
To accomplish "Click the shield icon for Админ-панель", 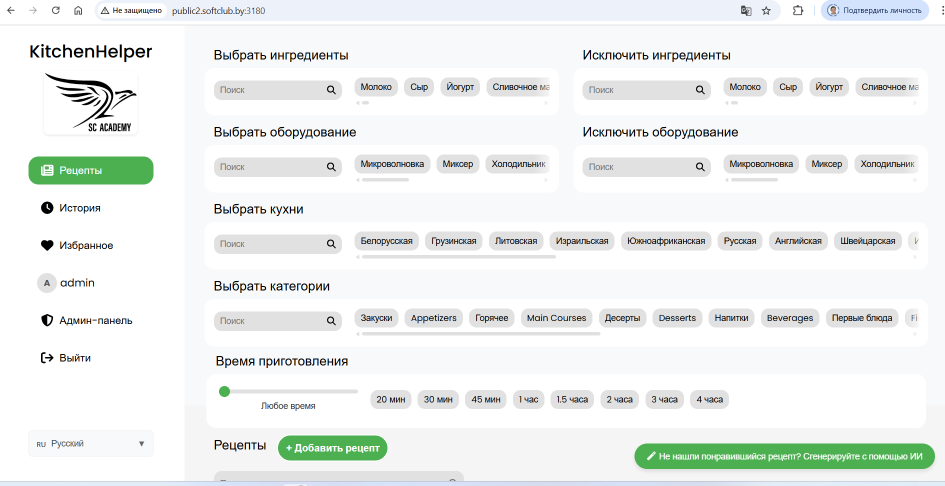I will [47, 321].
